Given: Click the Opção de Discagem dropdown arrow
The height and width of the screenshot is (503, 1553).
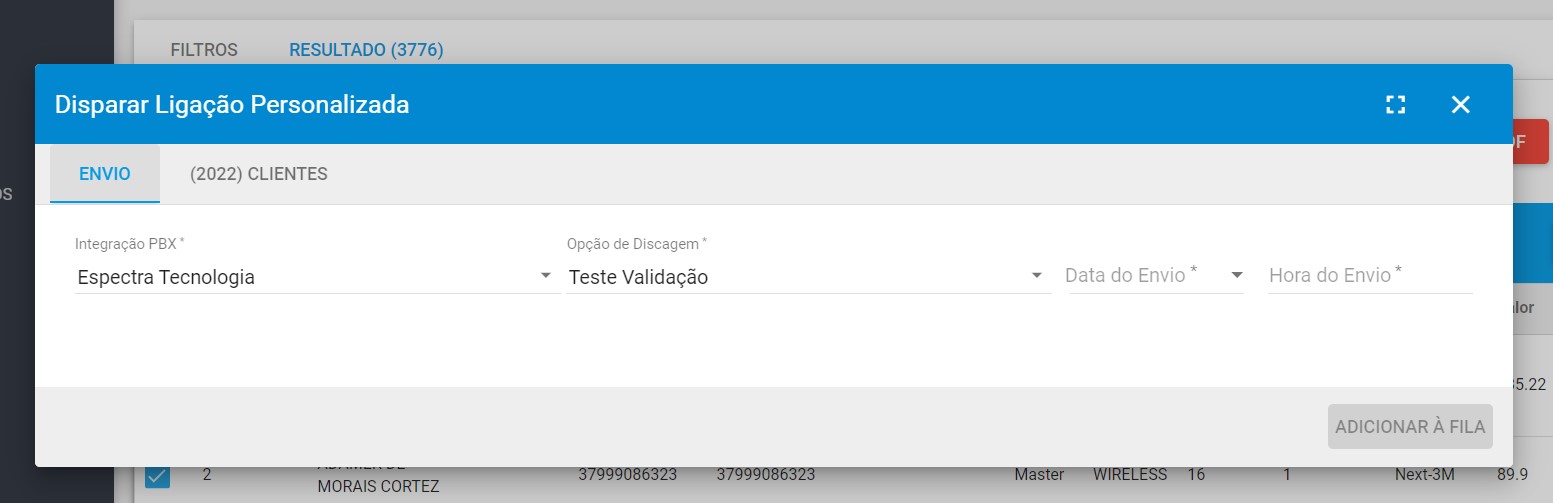Looking at the screenshot, I should coord(1037,276).
